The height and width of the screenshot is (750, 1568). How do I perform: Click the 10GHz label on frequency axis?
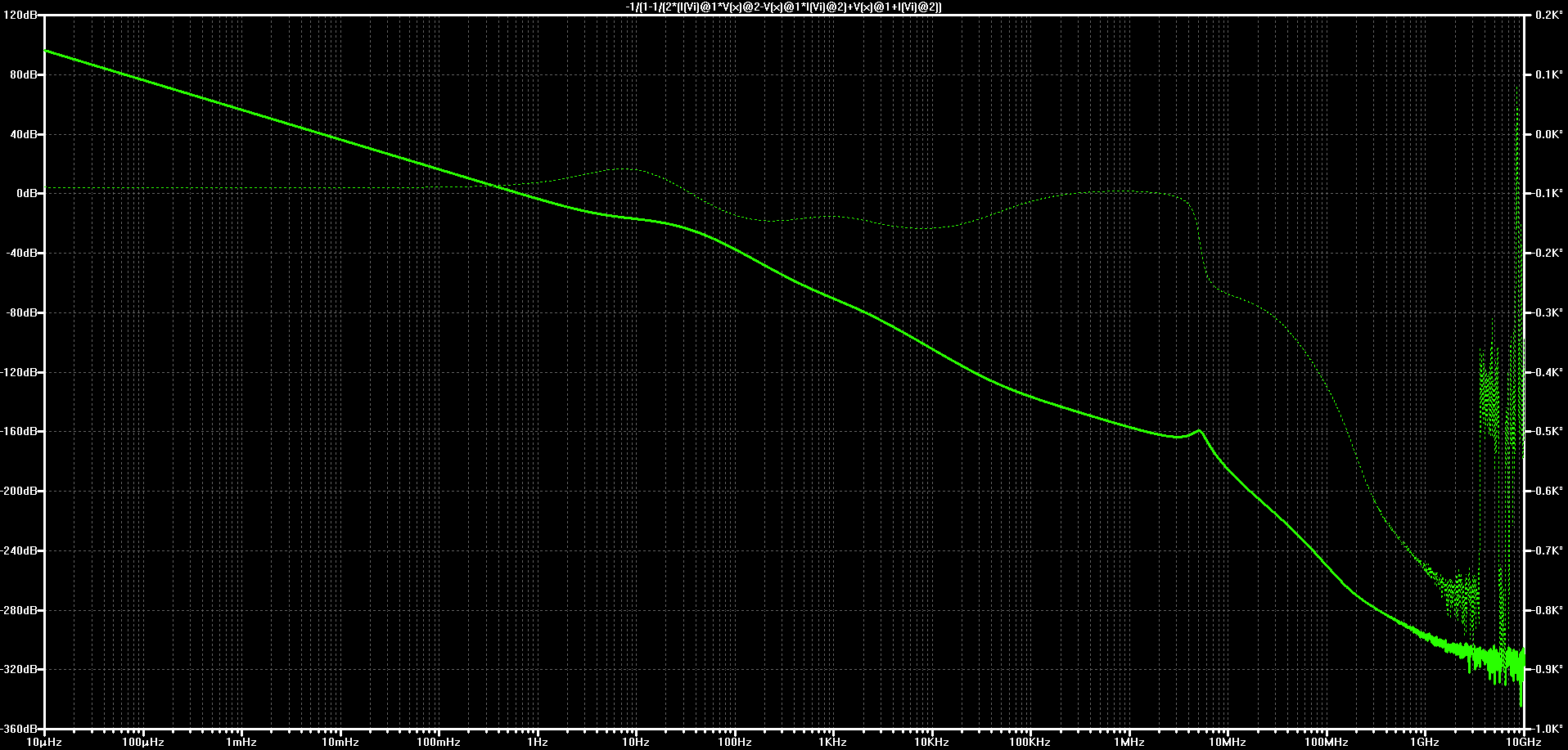pyautogui.click(x=1523, y=743)
